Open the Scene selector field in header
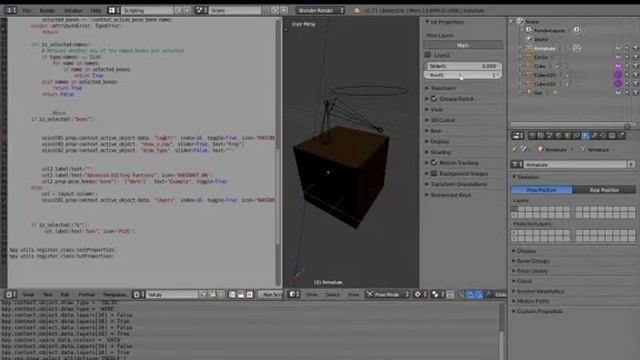Image resolution: width=640 pixels, height=360 pixels. tap(235, 10)
